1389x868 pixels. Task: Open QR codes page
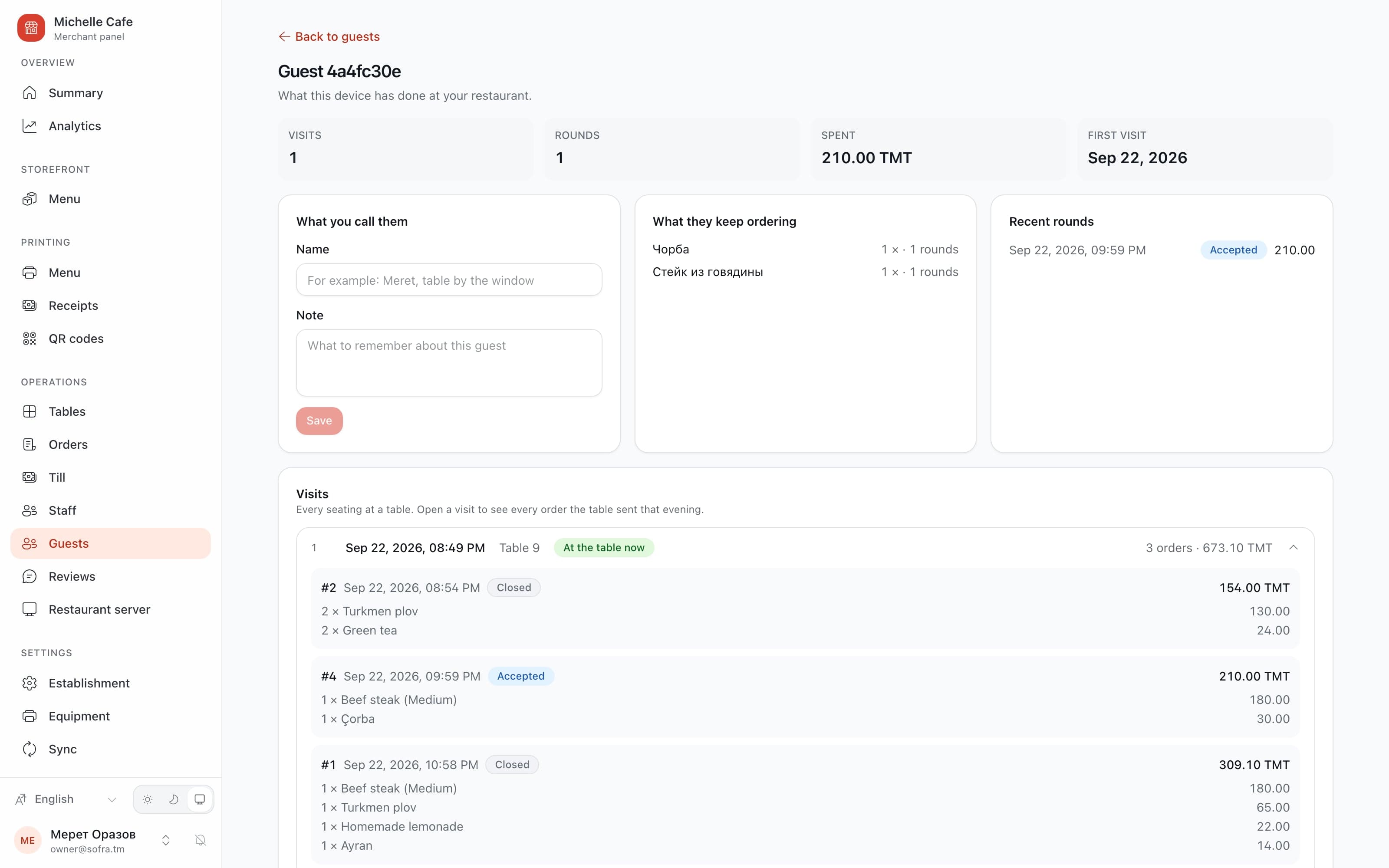(111, 339)
